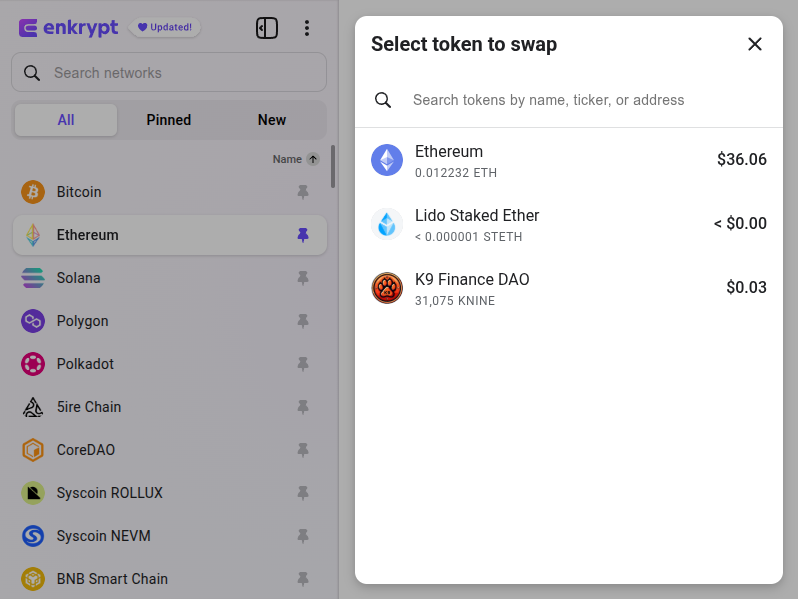This screenshot has height=599, width=798.
Task: Click the Ethereum network icon in sidebar
Action: click(33, 235)
